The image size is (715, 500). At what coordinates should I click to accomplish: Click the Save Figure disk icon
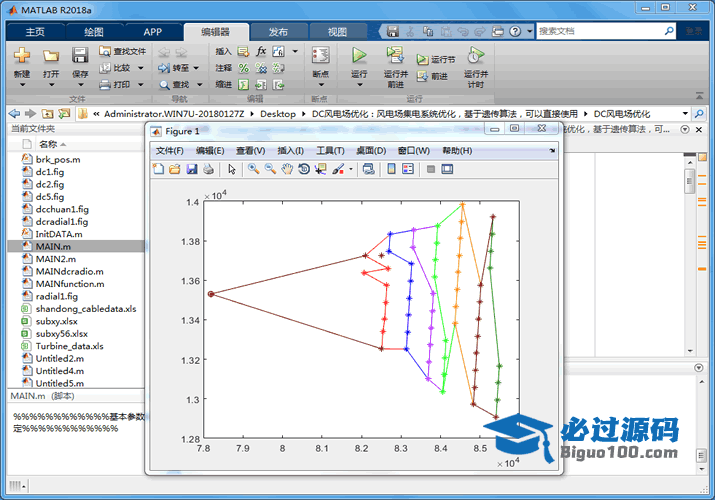(x=192, y=169)
